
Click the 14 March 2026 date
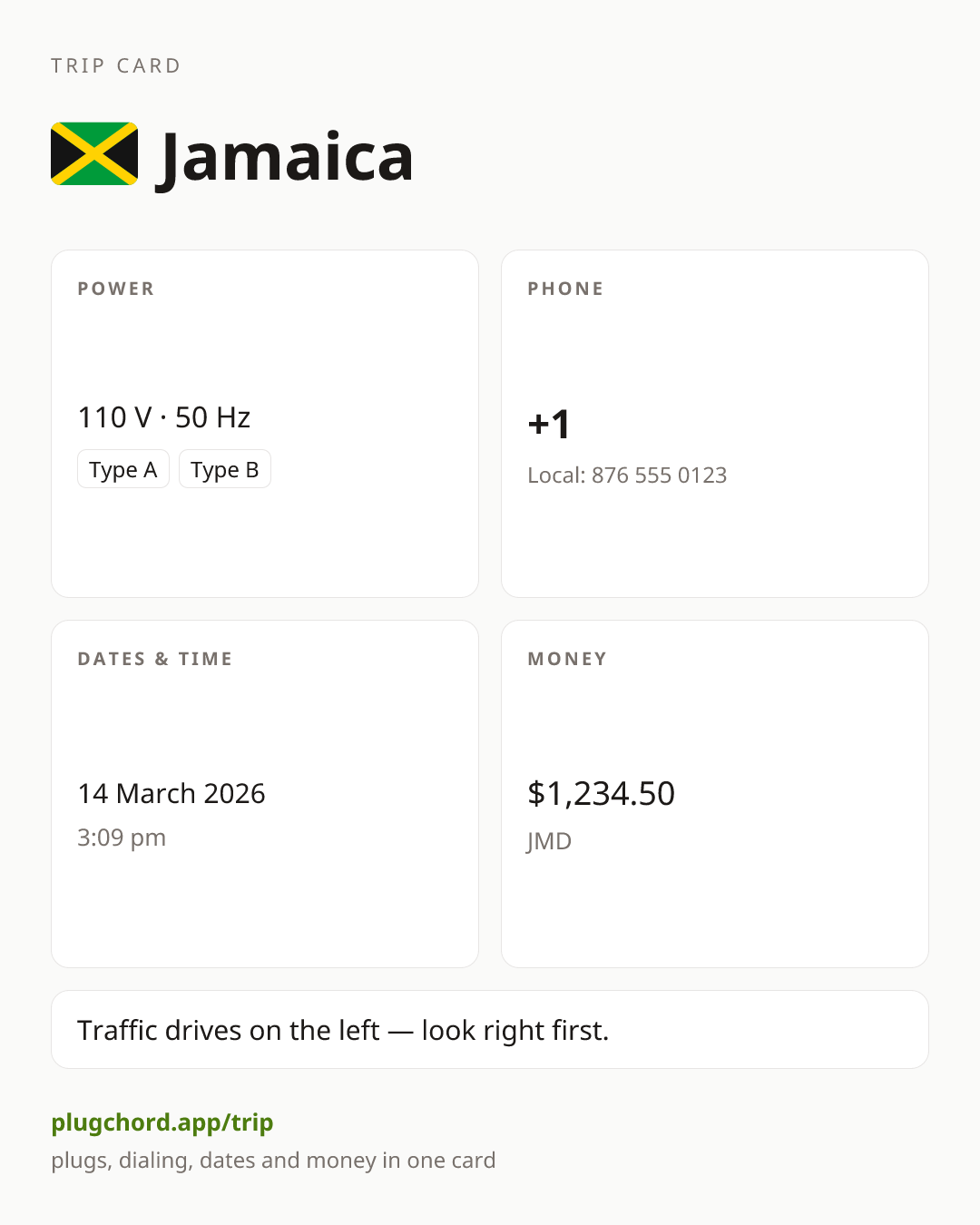coord(171,793)
